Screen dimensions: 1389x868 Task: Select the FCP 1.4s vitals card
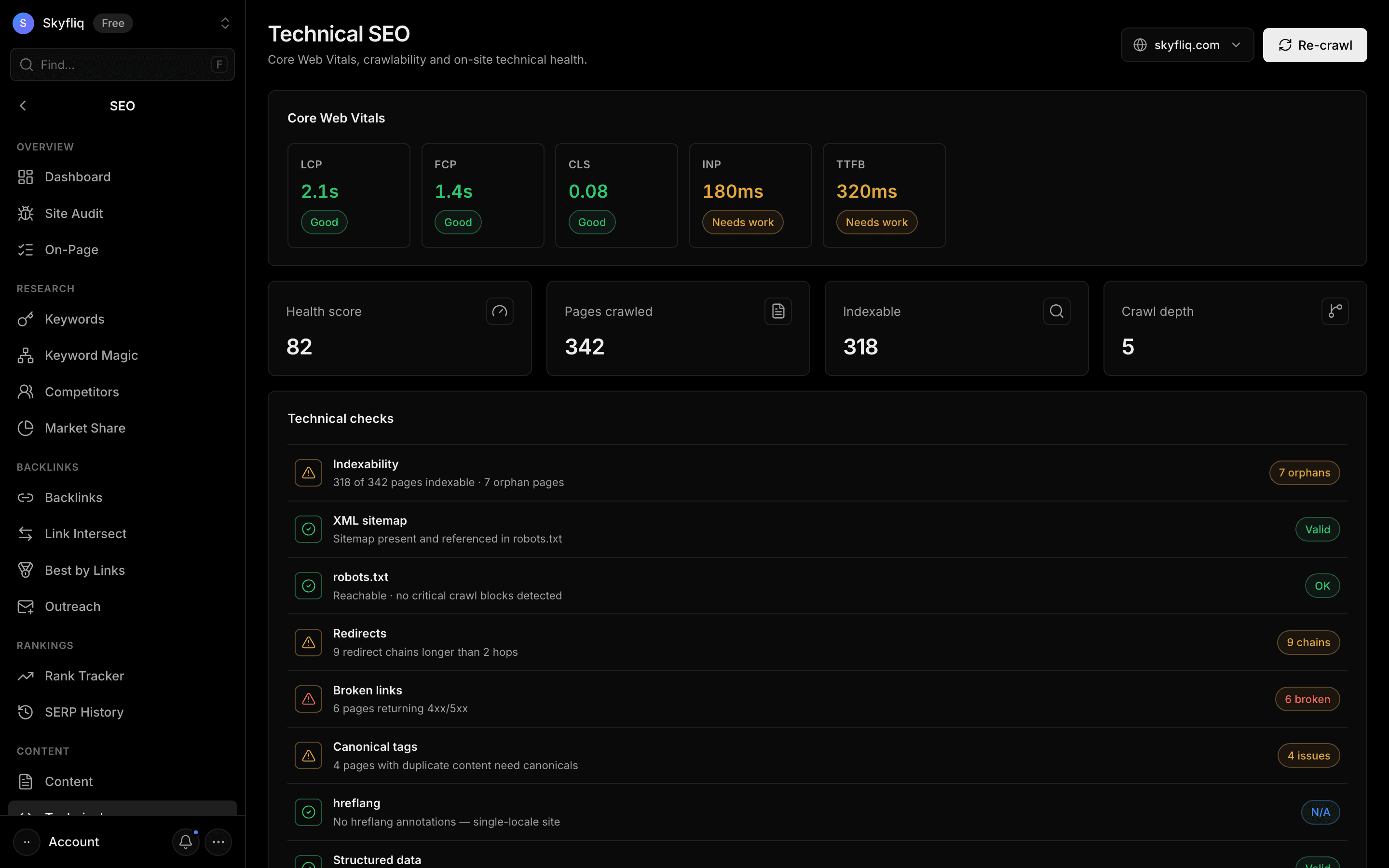click(482, 196)
